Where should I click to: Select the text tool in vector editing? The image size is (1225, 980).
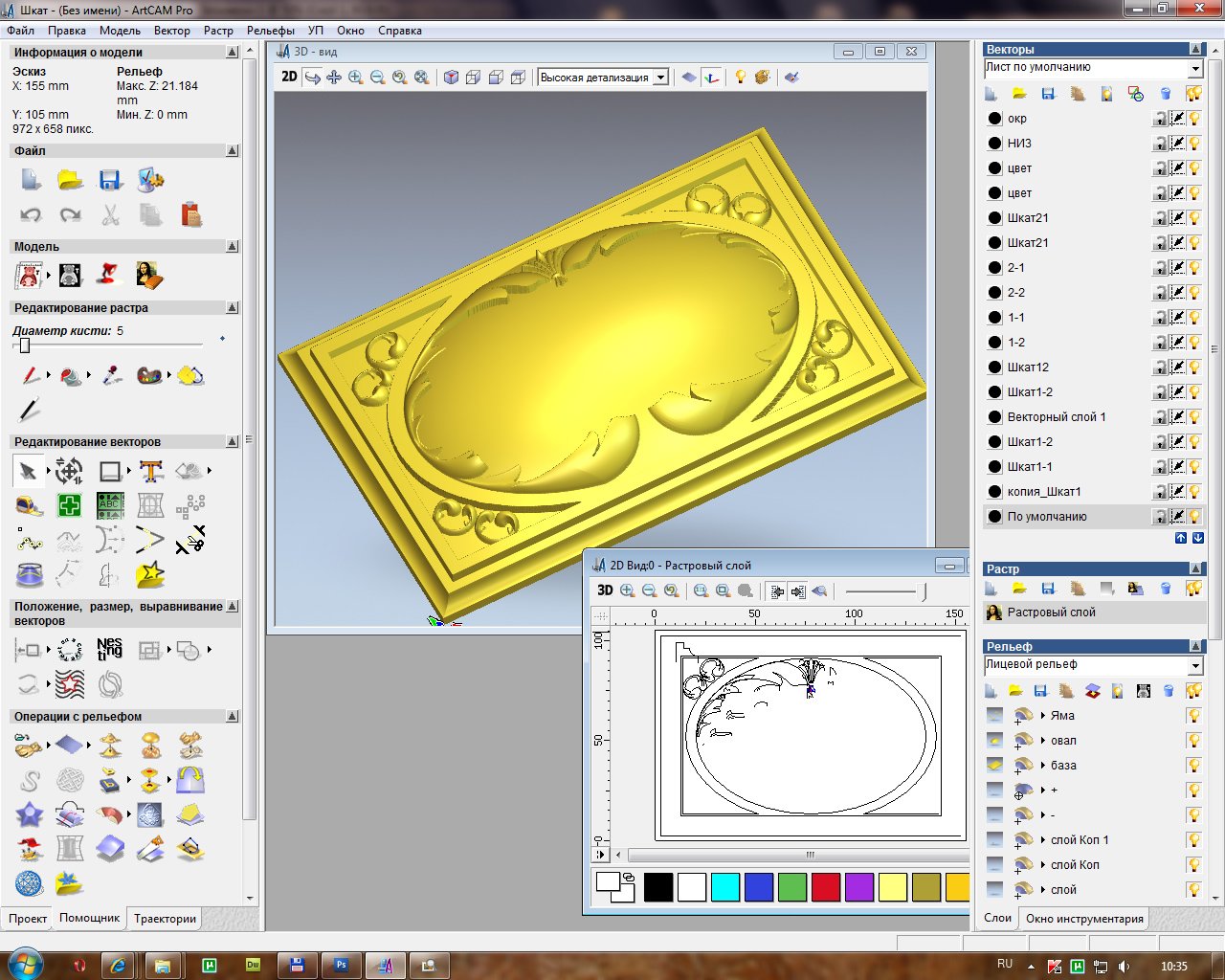point(150,471)
